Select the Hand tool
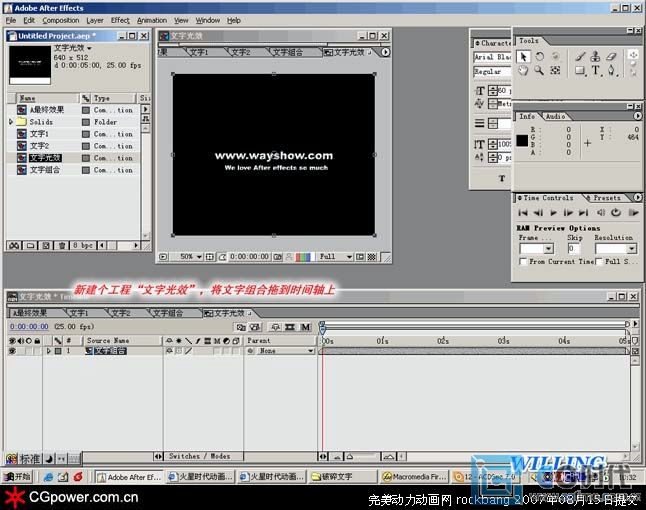The image size is (646, 510). (x=523, y=71)
